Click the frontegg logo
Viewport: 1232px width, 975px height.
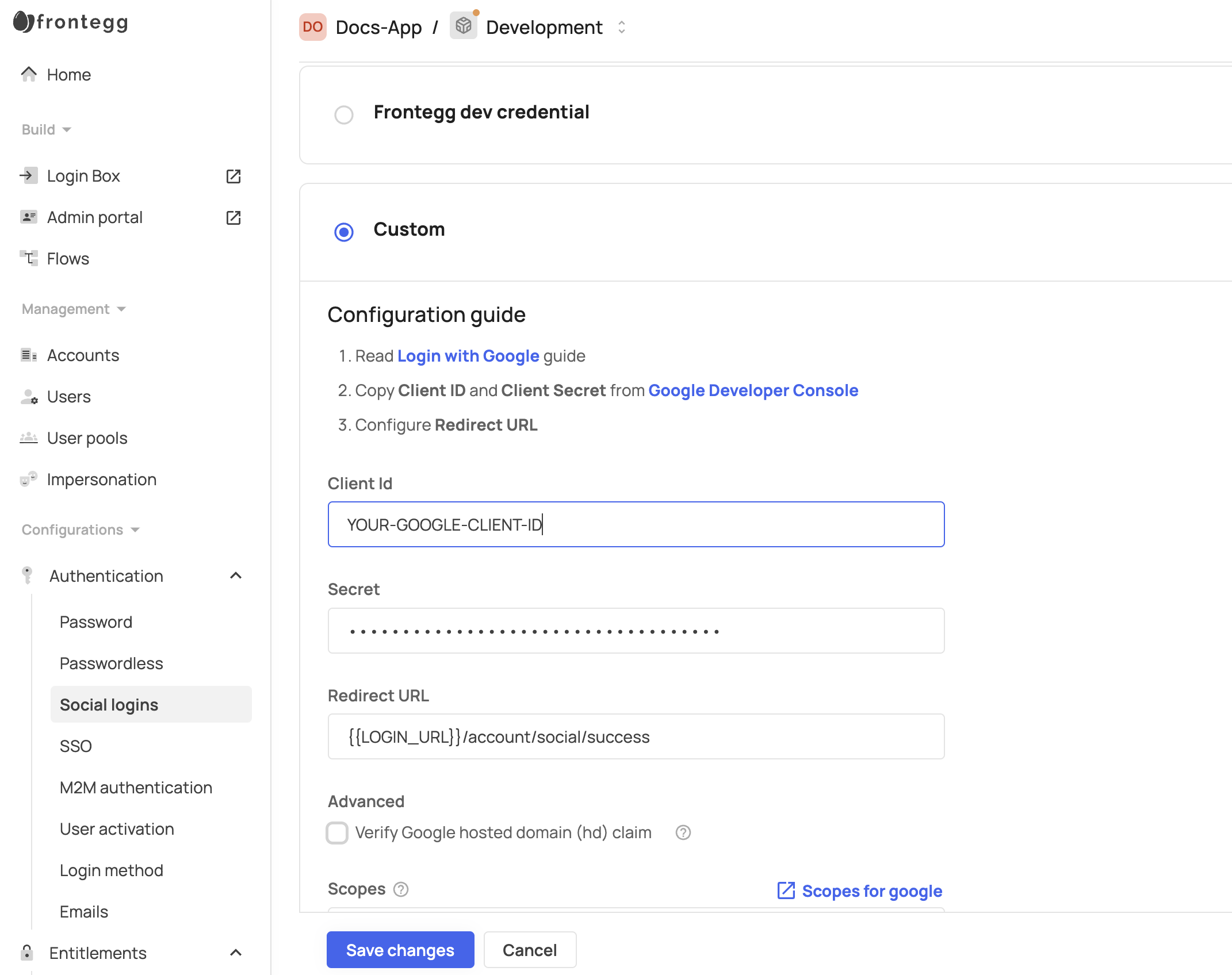click(x=70, y=22)
